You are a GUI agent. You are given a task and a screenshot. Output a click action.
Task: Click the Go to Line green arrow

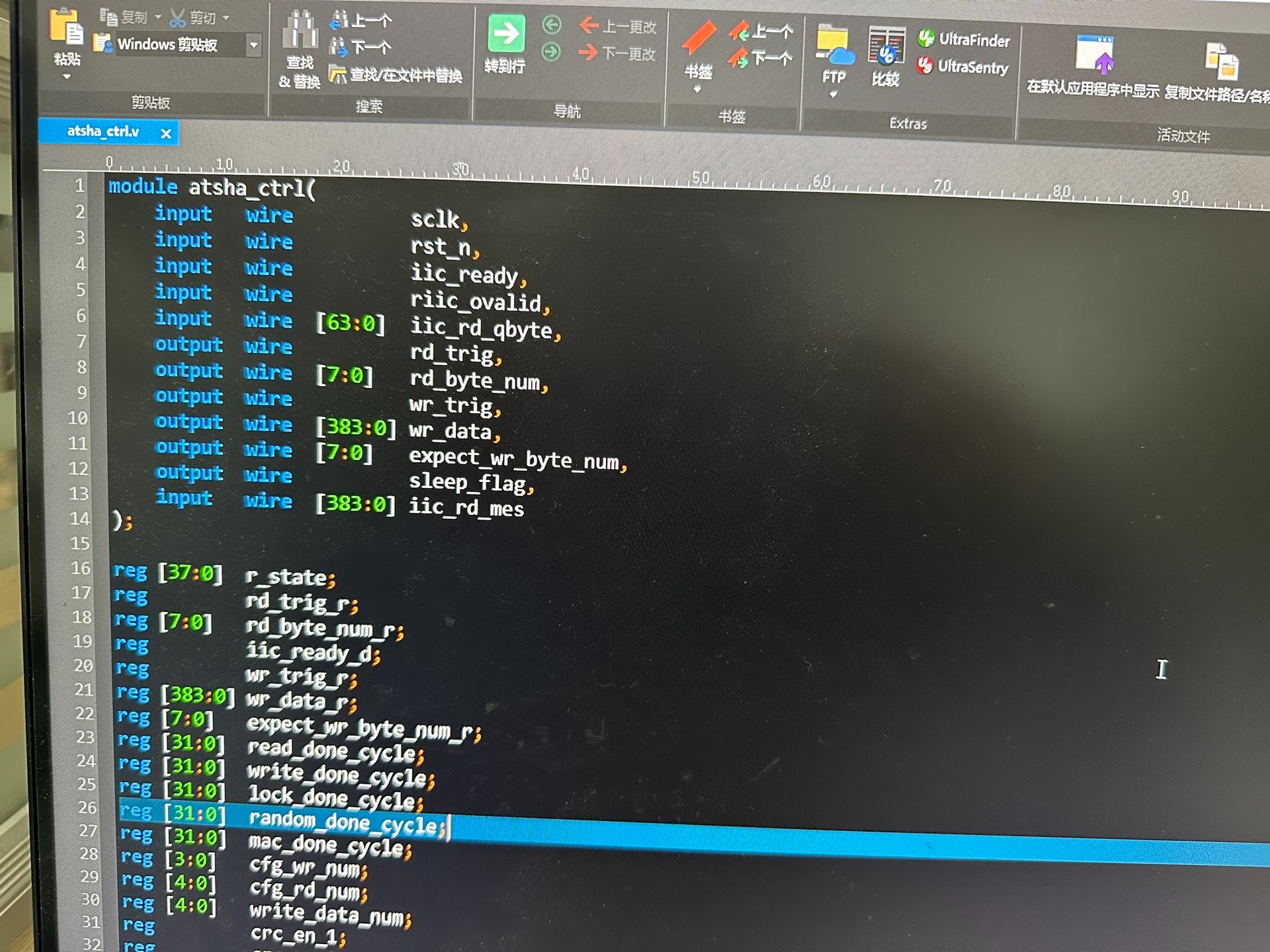point(506,34)
